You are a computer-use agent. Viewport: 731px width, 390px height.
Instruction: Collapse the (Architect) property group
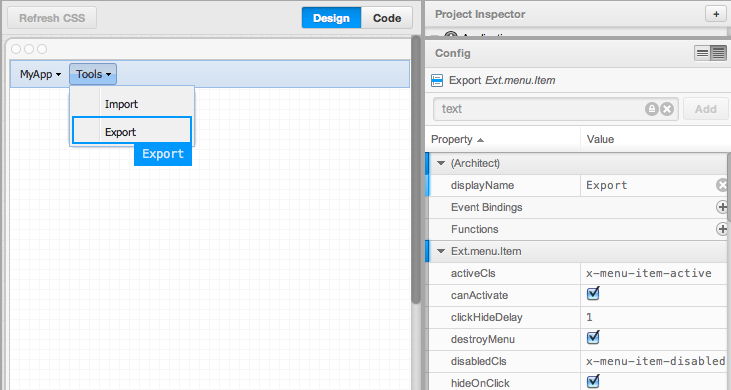441,163
